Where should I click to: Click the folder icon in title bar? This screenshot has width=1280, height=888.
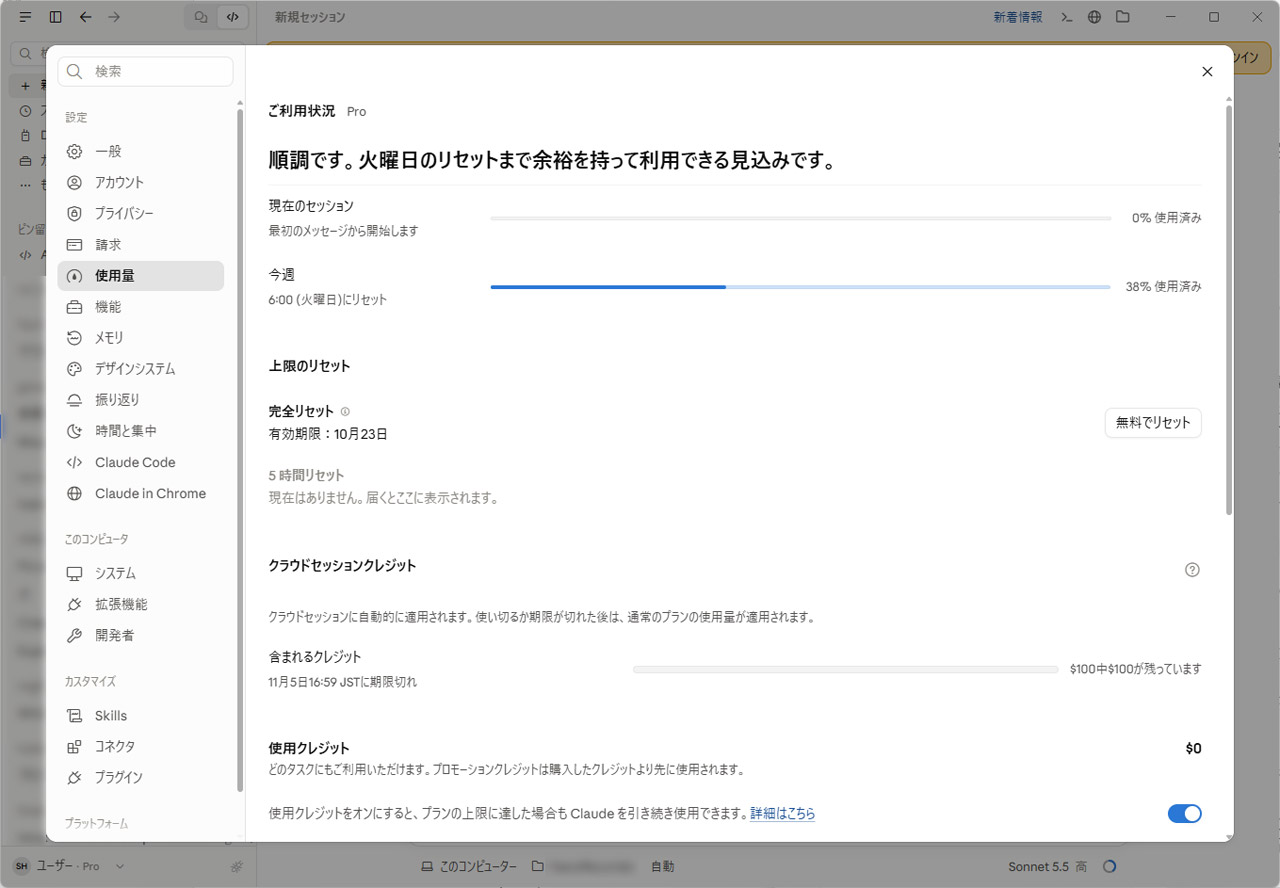click(1123, 17)
